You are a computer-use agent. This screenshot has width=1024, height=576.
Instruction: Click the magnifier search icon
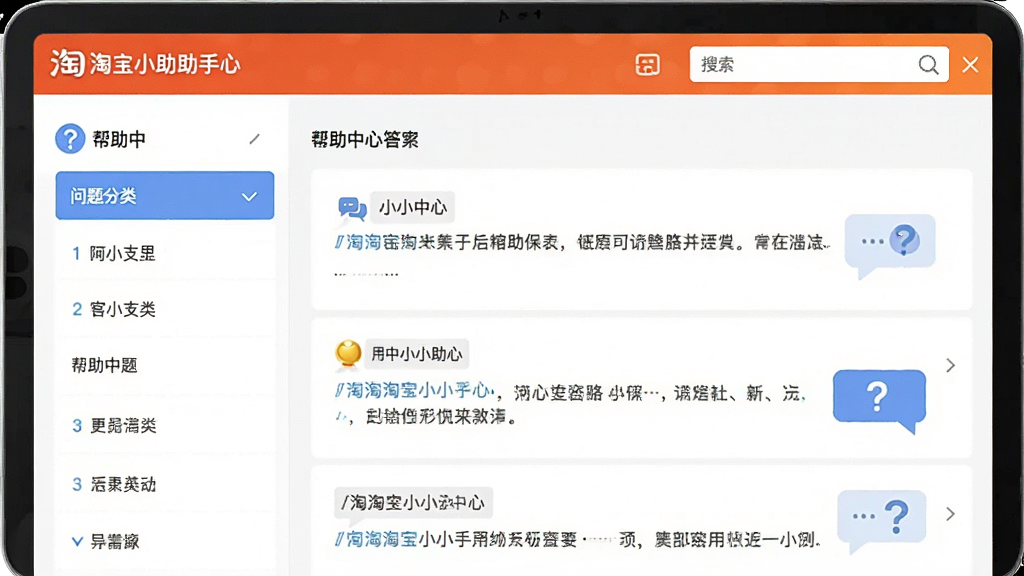pyautogui.click(x=928, y=65)
